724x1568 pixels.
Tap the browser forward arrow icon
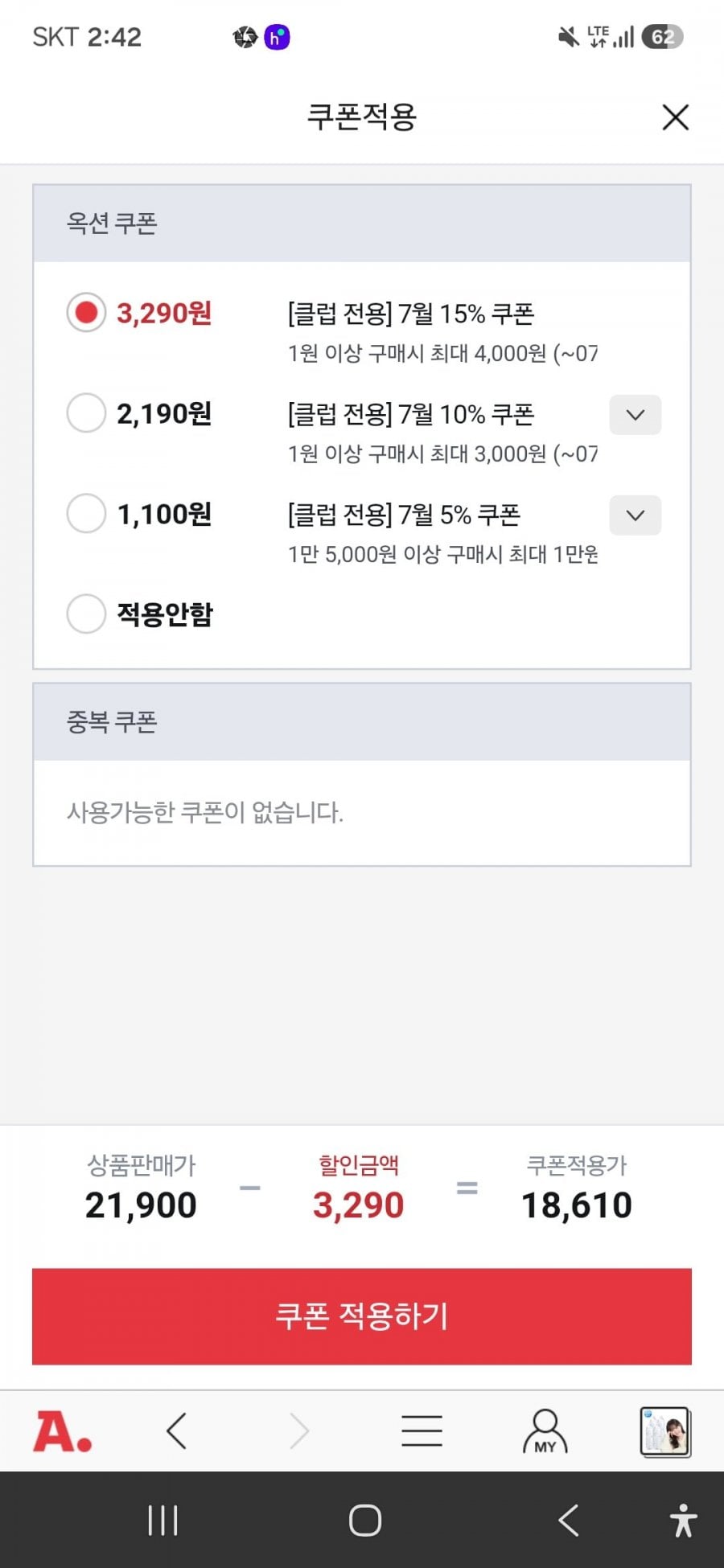pyautogui.click(x=299, y=1431)
